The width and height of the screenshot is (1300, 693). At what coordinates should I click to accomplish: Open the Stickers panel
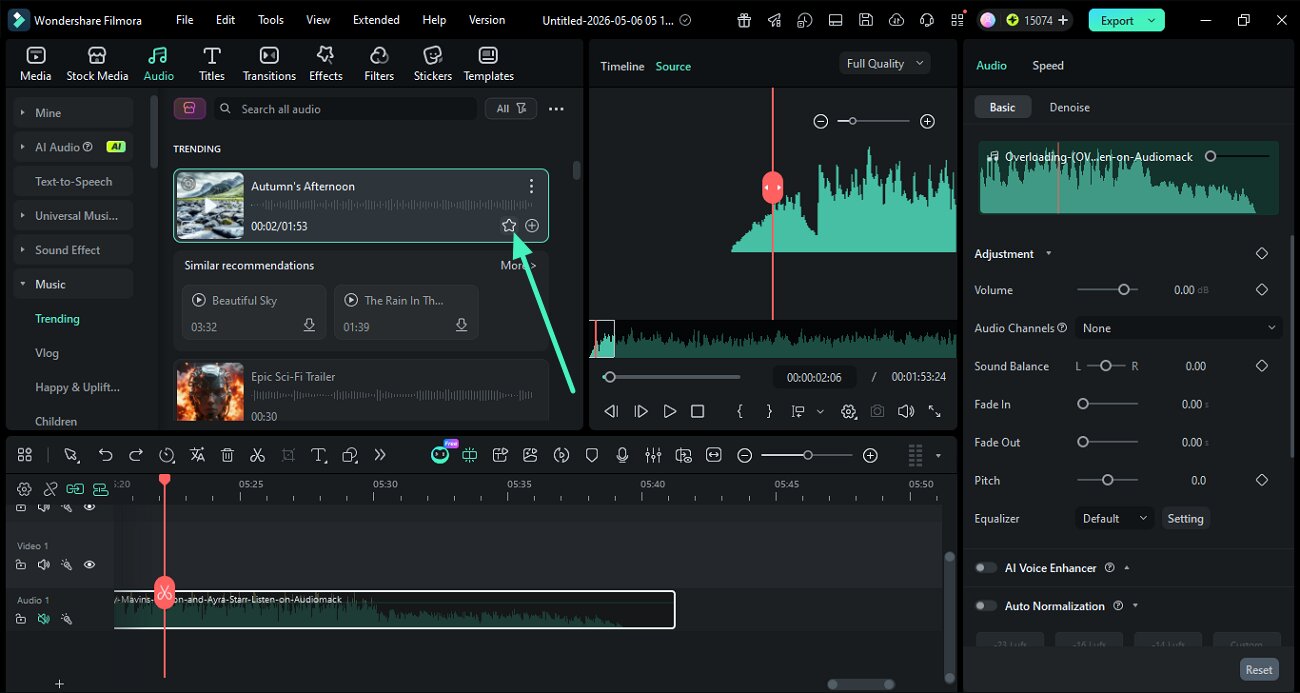point(433,64)
